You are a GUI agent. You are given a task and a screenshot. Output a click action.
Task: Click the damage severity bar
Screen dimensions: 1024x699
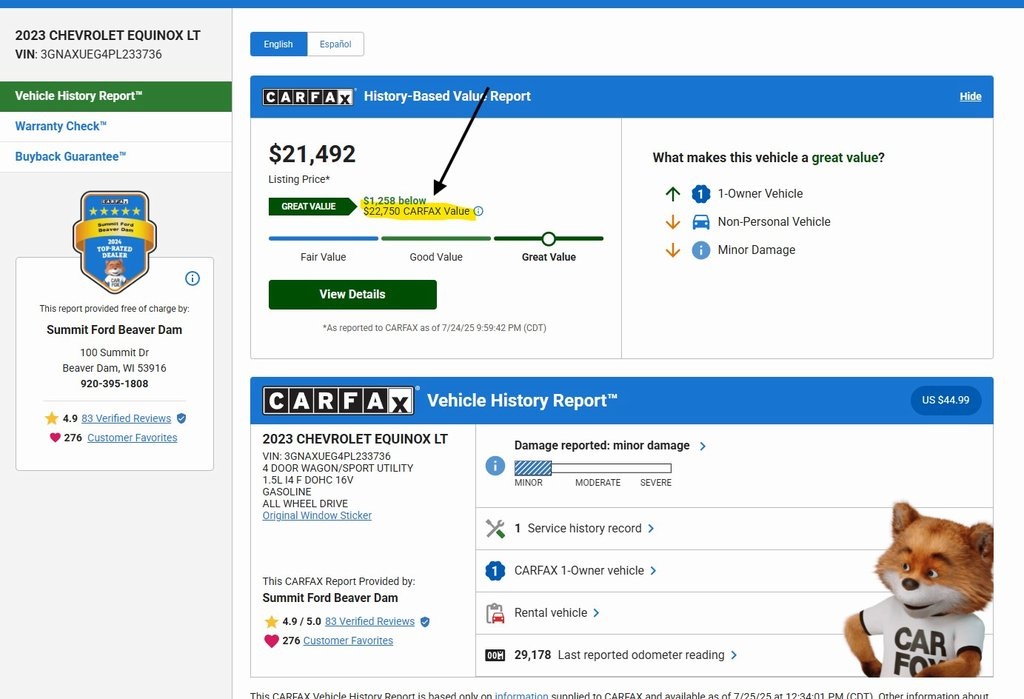pos(593,468)
